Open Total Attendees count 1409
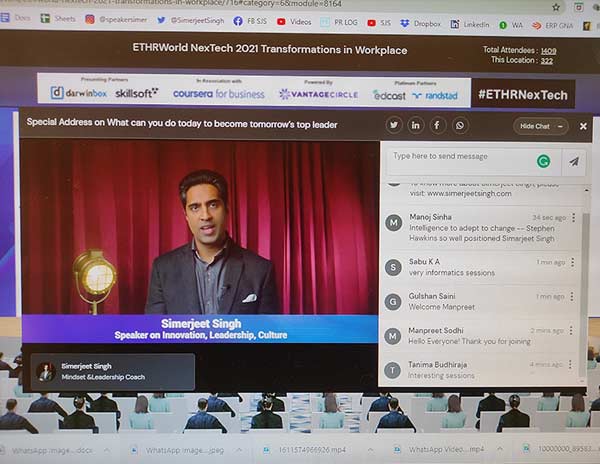The height and width of the screenshot is (464, 600). [x=549, y=50]
